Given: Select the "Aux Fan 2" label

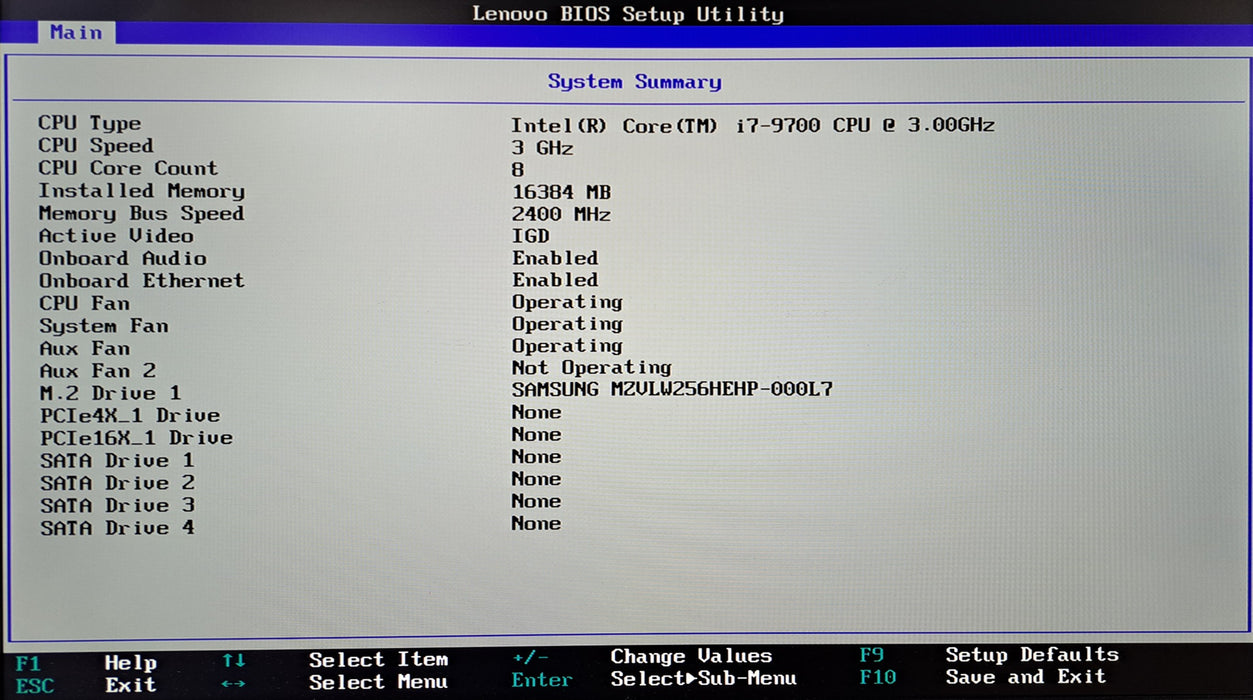Looking at the screenshot, I should click(97, 371).
